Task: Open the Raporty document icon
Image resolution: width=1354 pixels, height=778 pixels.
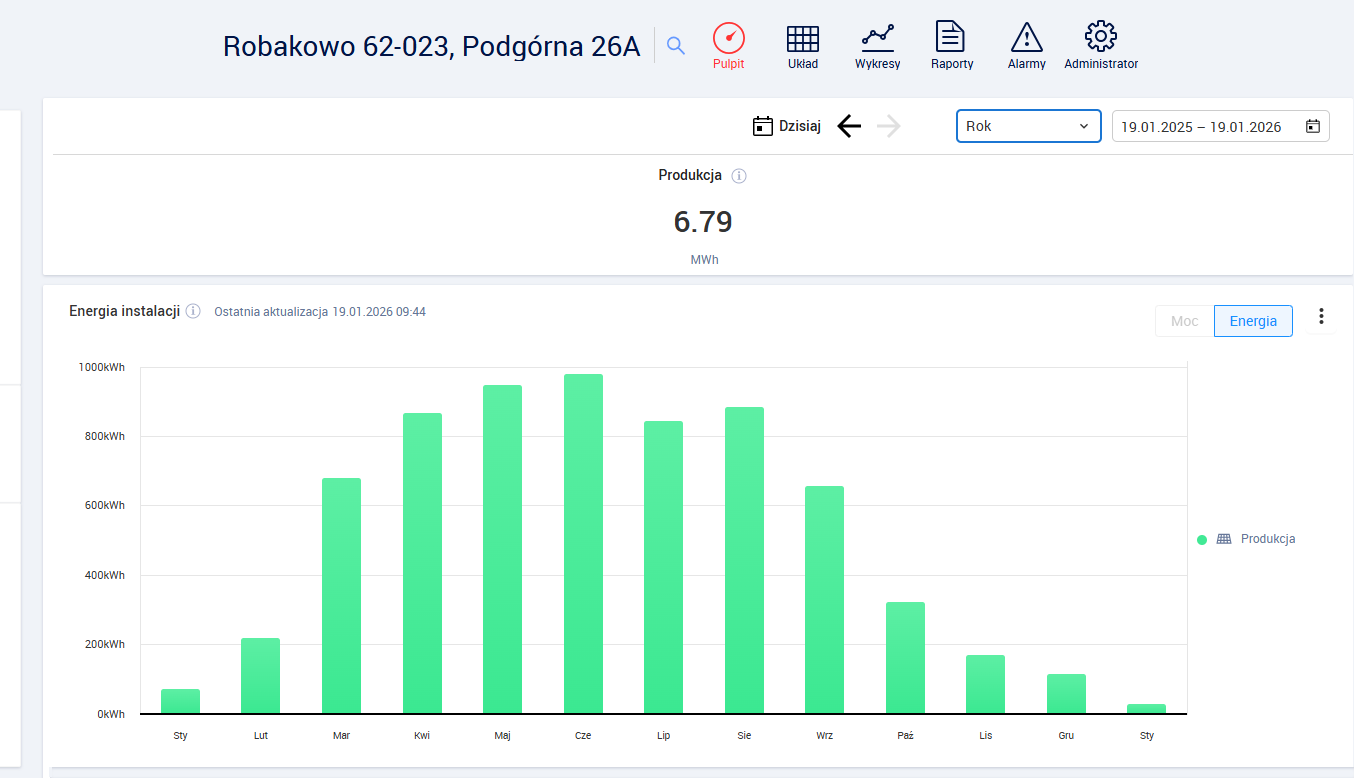Action: 950,37
